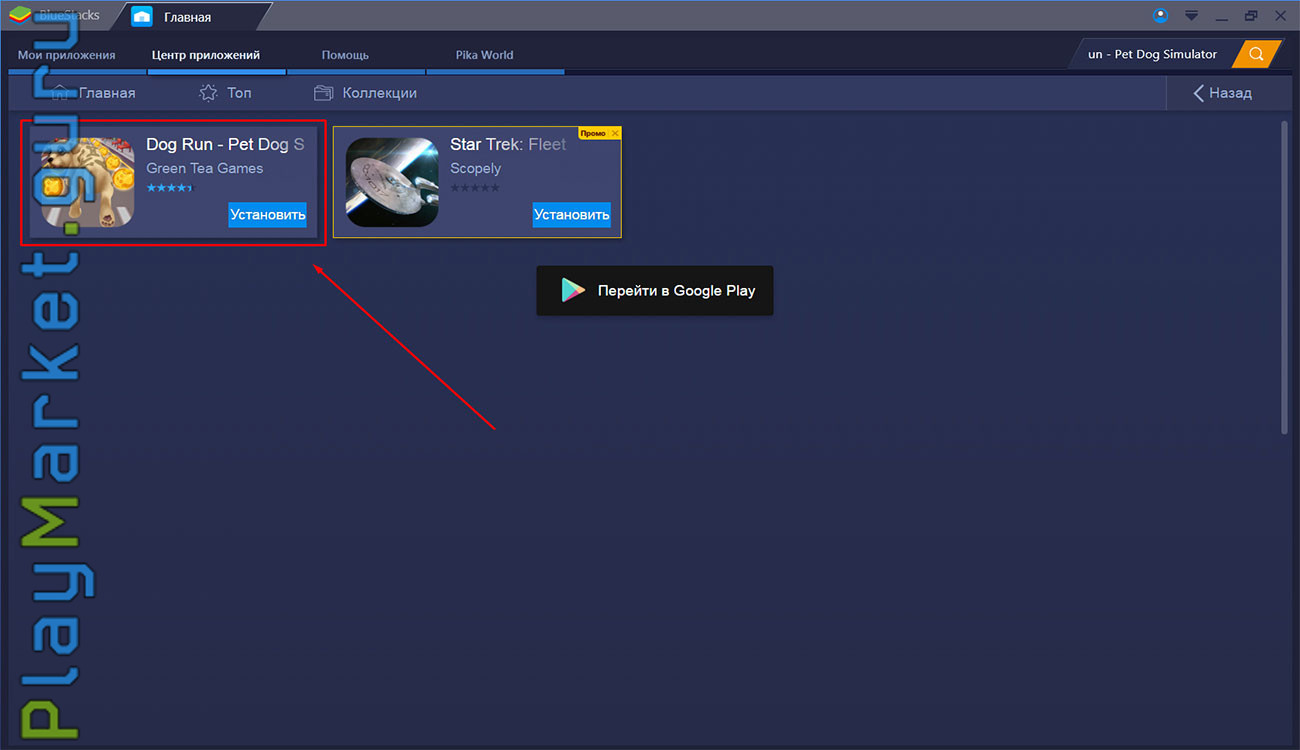Click the Google Play triangle logo

573,291
